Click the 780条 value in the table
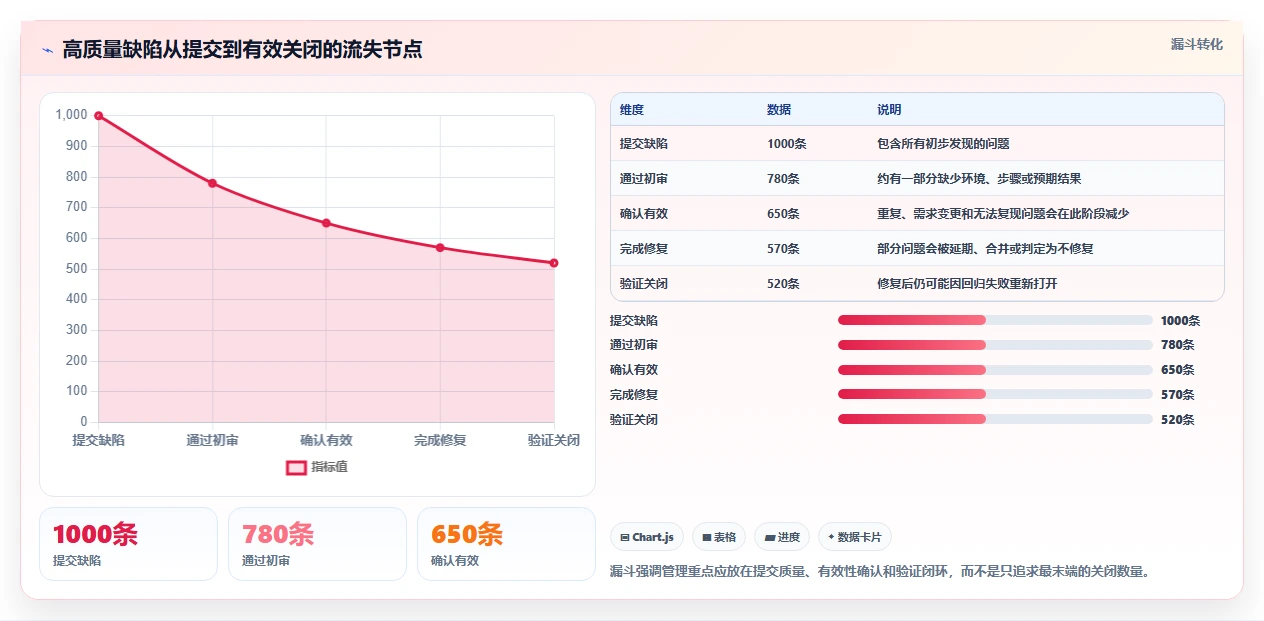 click(x=783, y=179)
